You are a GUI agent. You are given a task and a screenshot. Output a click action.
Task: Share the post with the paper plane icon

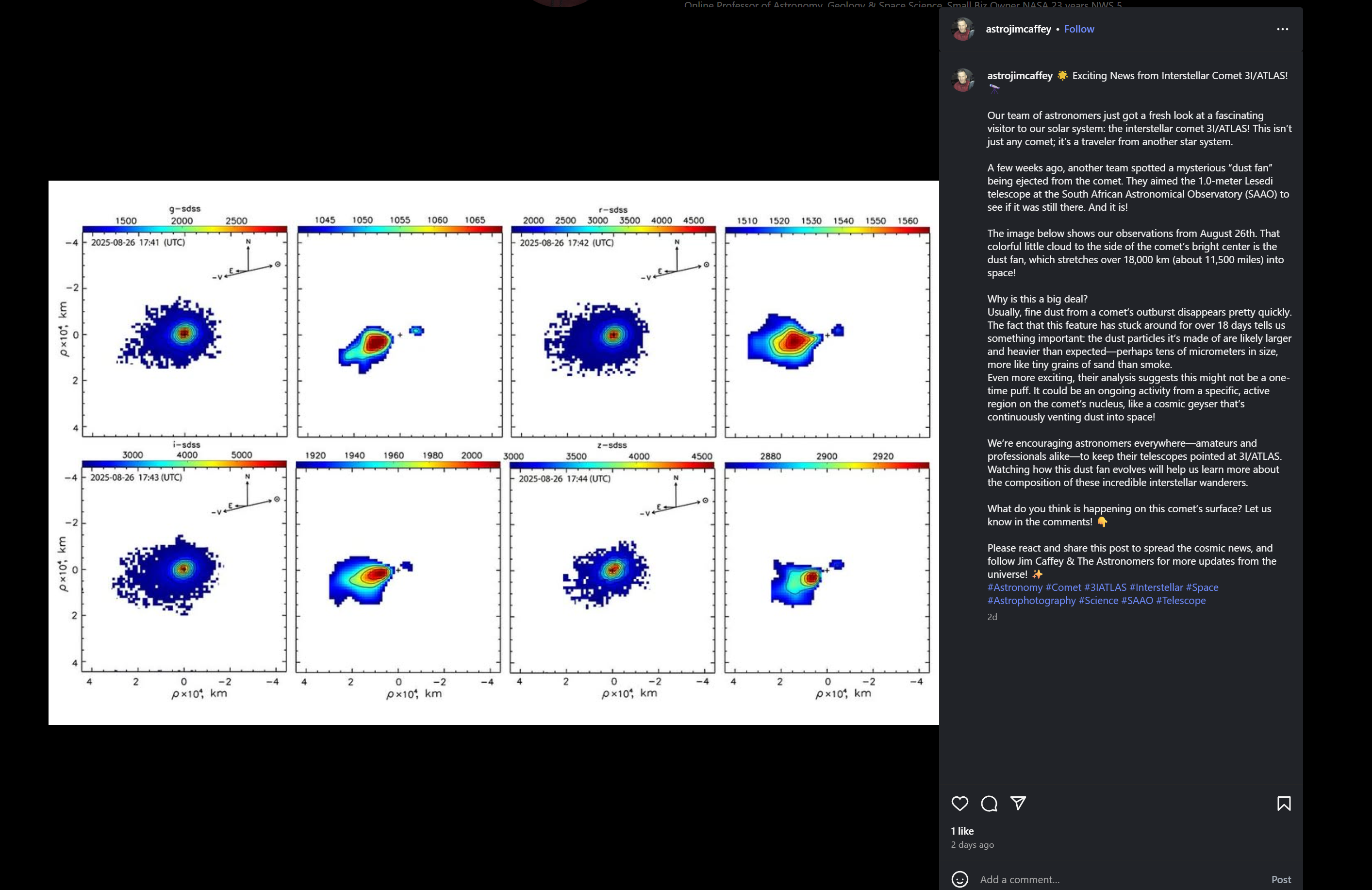click(1018, 803)
